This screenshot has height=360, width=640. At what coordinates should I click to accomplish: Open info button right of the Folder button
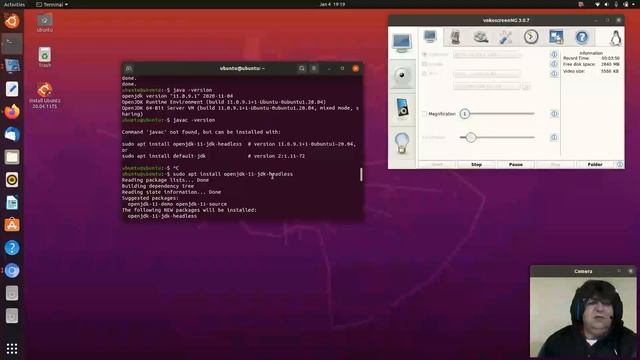pyautogui.click(x=620, y=164)
